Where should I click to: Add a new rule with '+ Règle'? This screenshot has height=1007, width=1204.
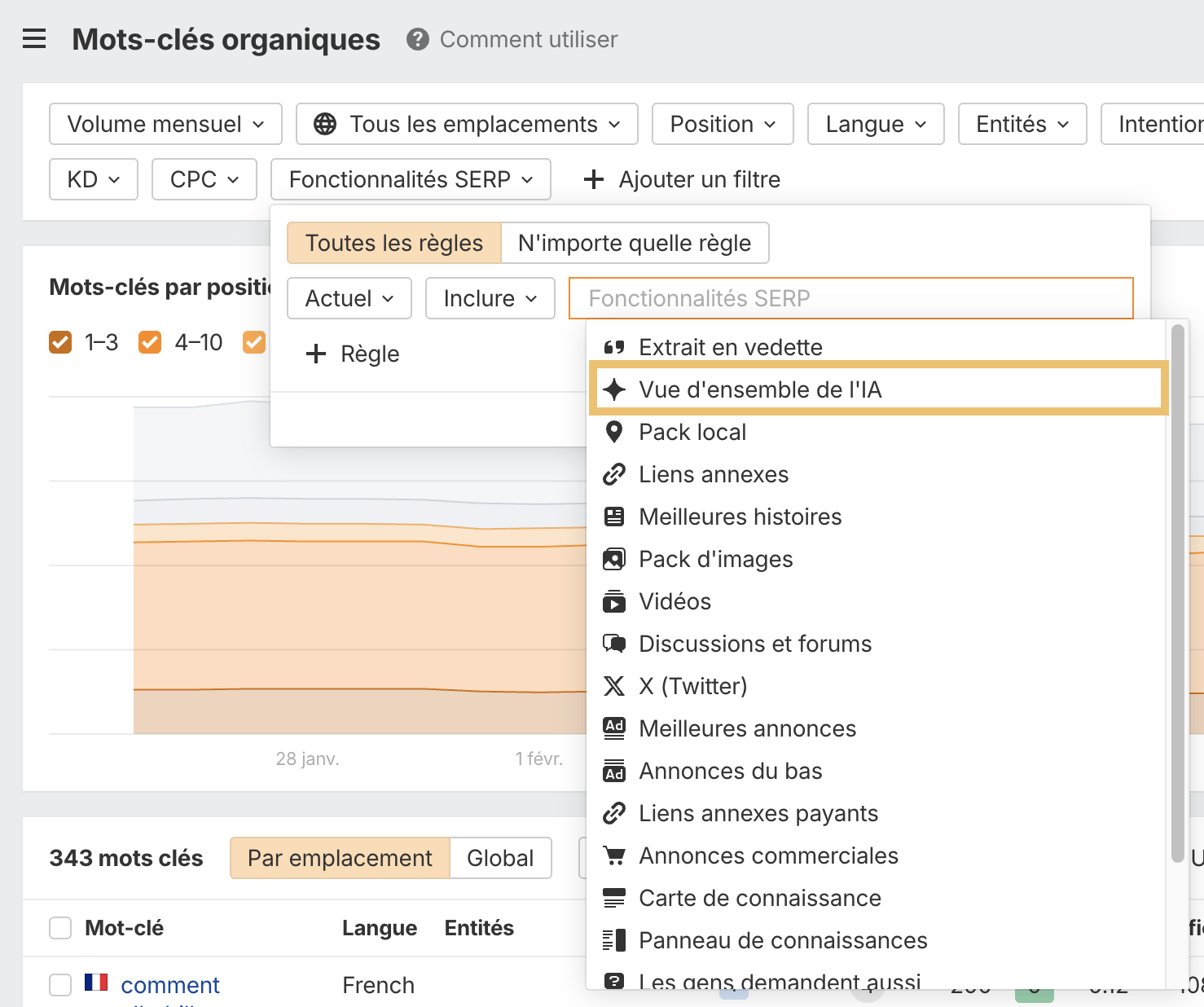[x=351, y=354]
